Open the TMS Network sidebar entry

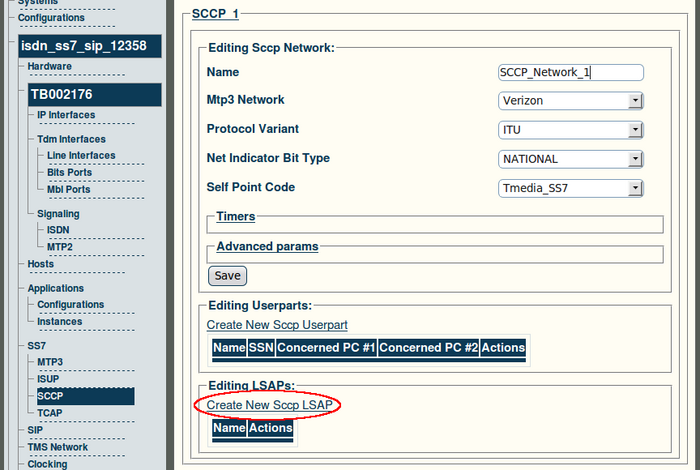click(58, 447)
